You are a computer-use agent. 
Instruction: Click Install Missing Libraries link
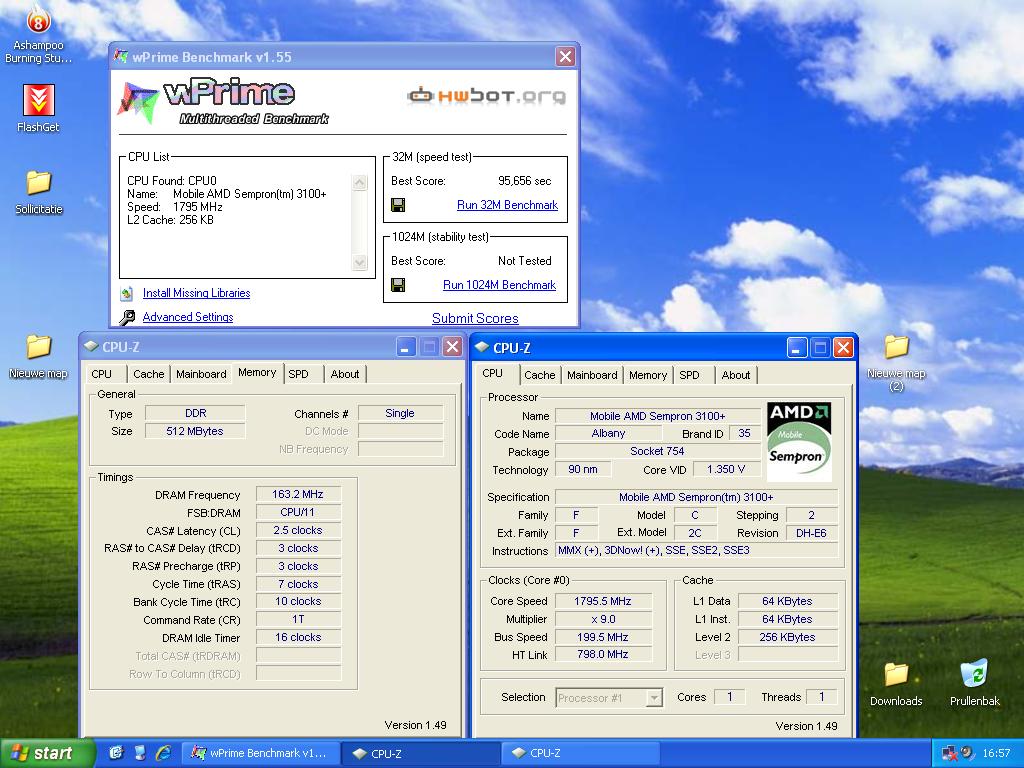click(197, 293)
